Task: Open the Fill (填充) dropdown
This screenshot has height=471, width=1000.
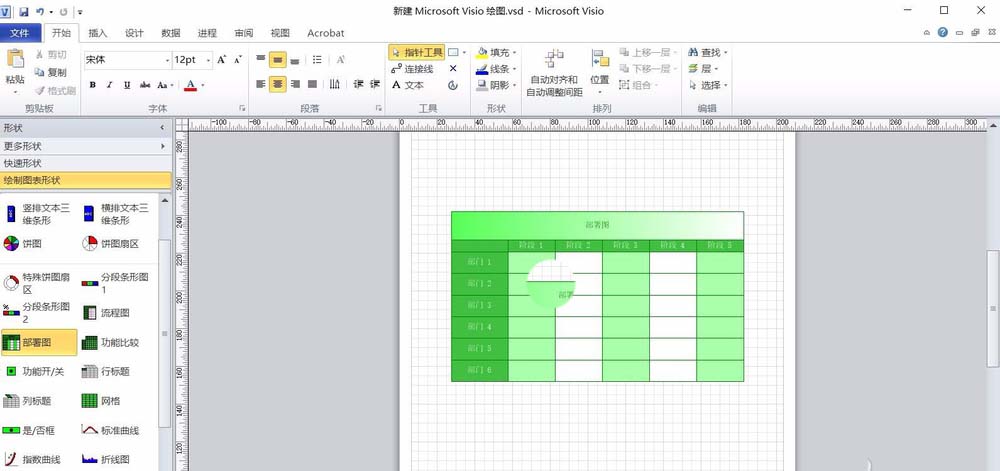Action: [496, 52]
